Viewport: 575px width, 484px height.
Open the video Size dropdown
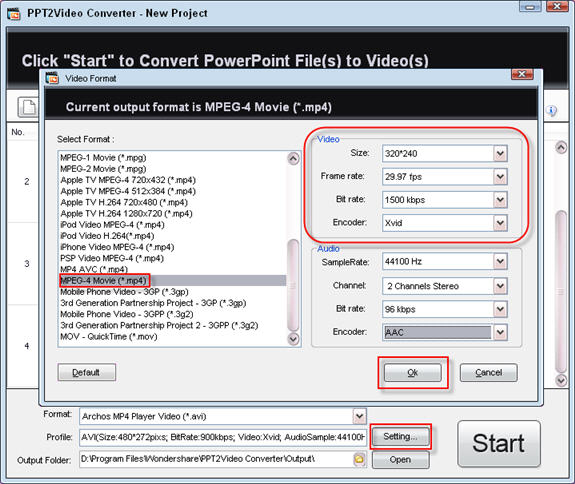500,153
